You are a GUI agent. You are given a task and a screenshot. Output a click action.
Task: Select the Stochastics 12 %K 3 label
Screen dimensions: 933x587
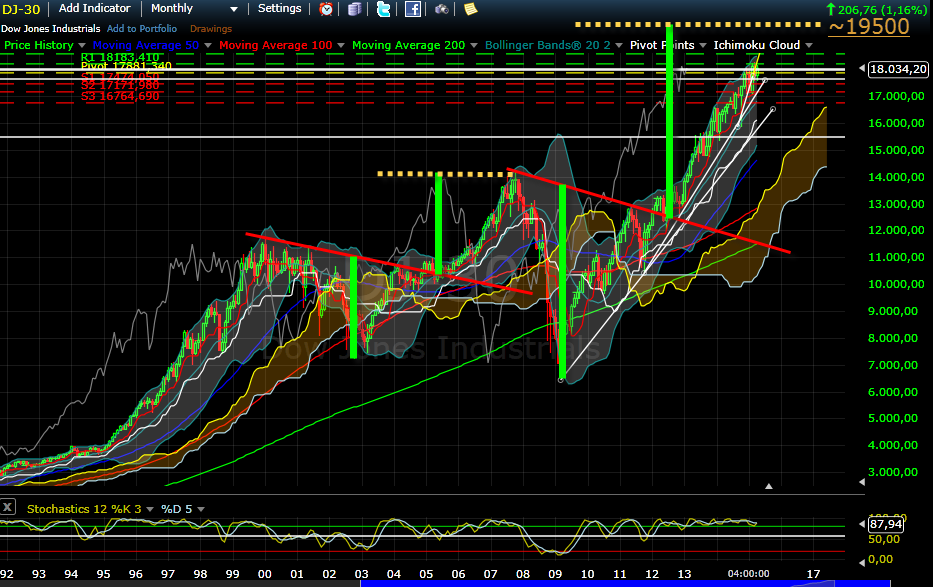(x=84, y=509)
